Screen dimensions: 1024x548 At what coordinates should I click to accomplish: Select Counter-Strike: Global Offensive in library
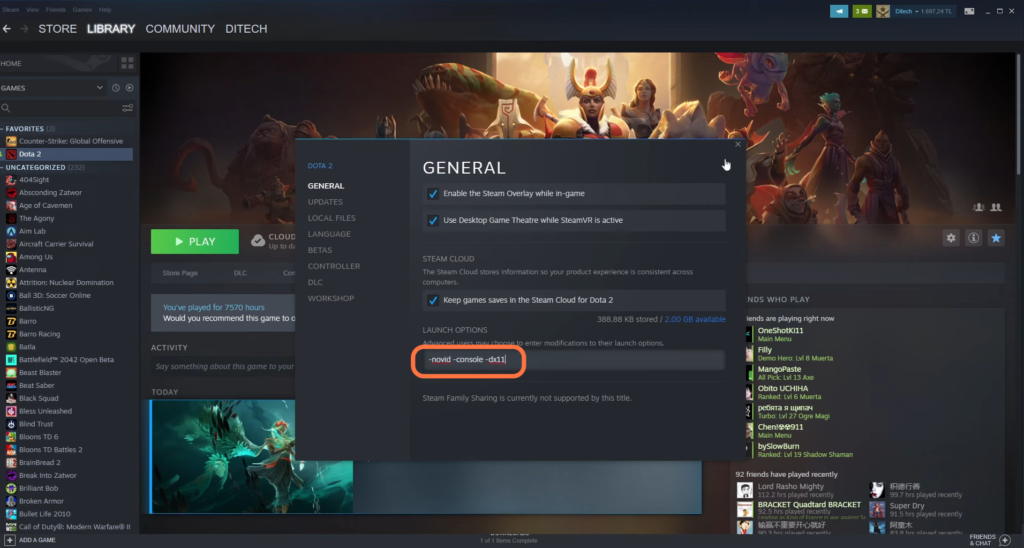tap(70, 141)
